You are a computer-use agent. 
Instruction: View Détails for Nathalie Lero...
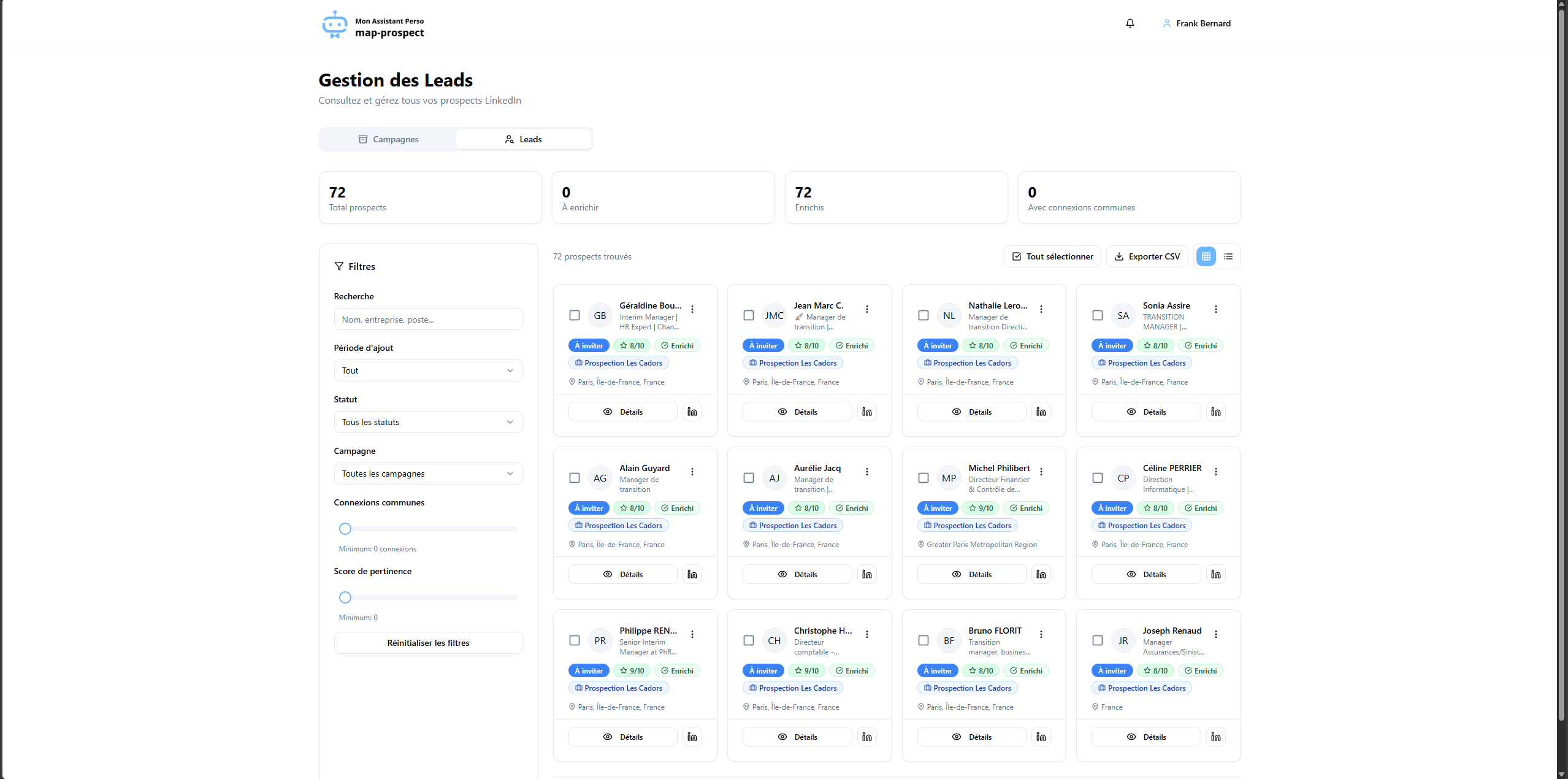pos(971,412)
